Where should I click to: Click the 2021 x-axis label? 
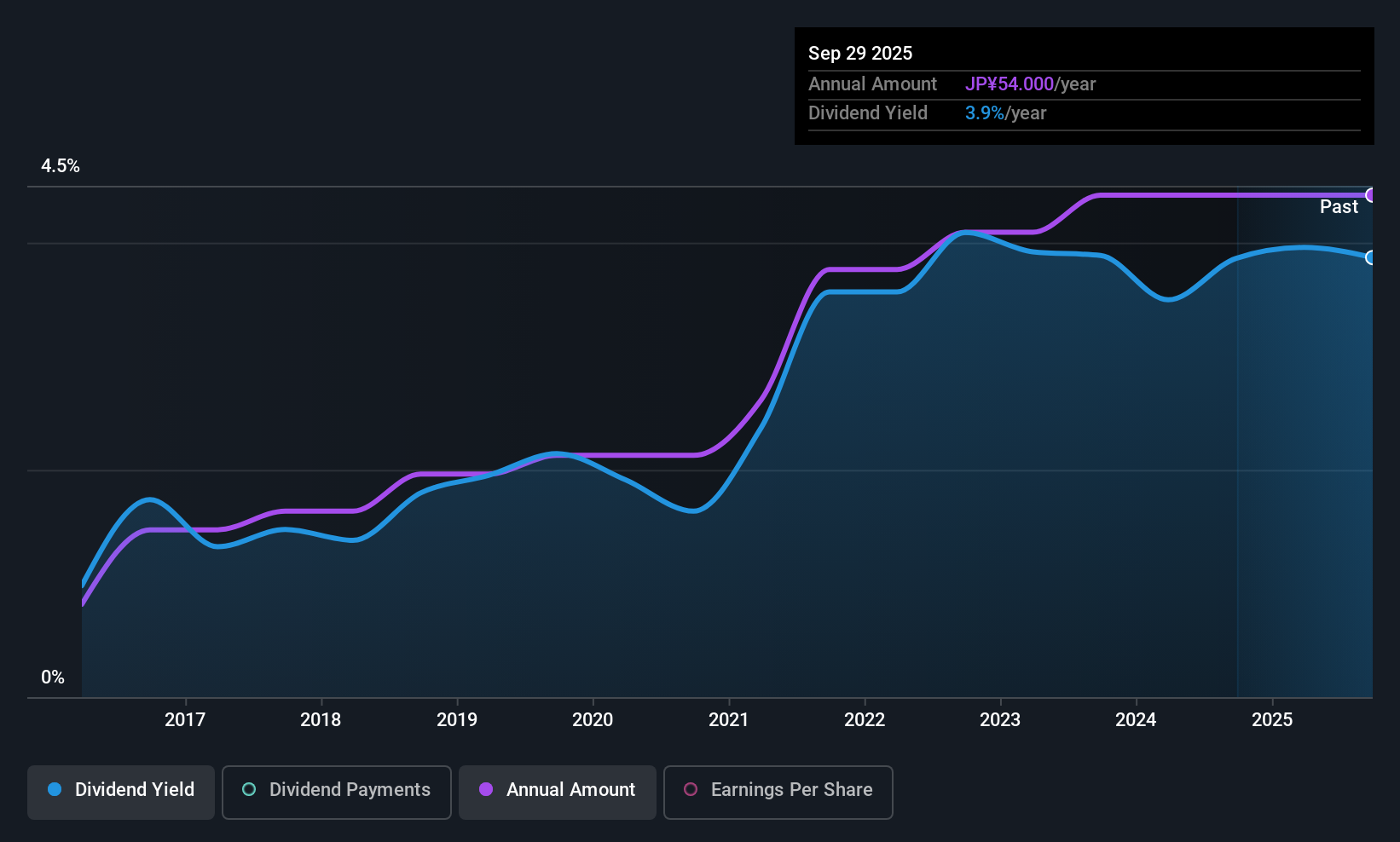pos(729,720)
